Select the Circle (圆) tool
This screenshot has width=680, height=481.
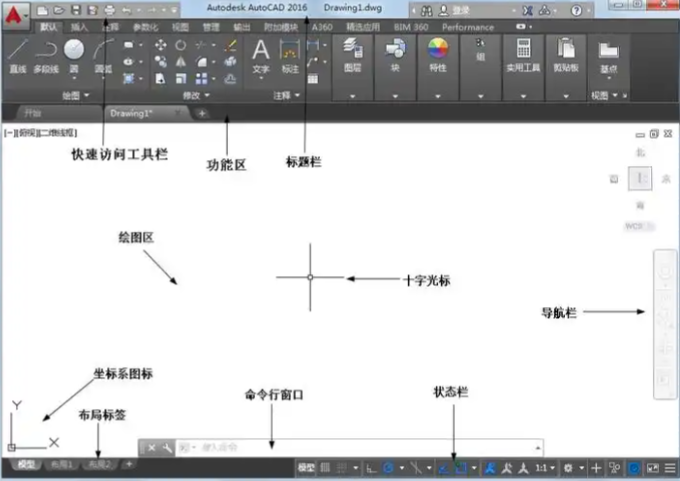click(x=74, y=56)
